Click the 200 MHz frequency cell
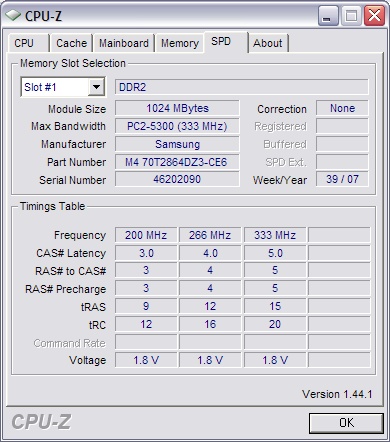The image size is (390, 442). coord(146,235)
